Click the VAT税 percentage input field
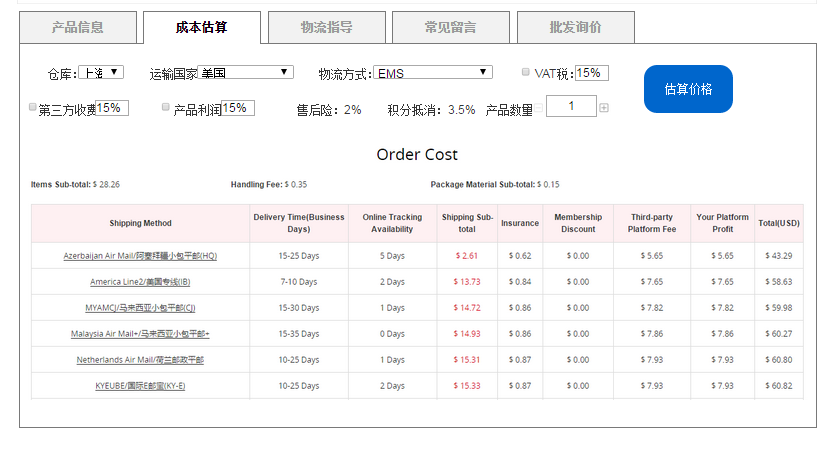Screen dimensions: 839x449 tap(592, 73)
